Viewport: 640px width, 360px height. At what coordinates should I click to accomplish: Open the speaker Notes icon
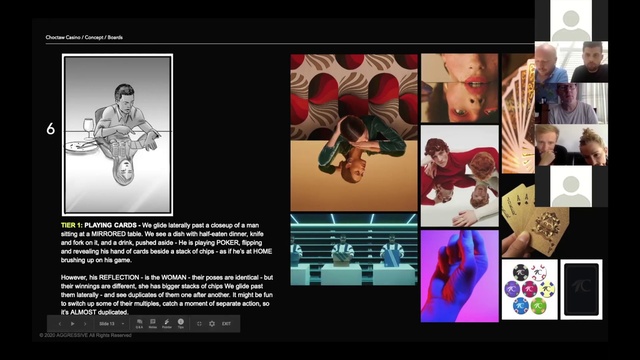pyautogui.click(x=153, y=324)
